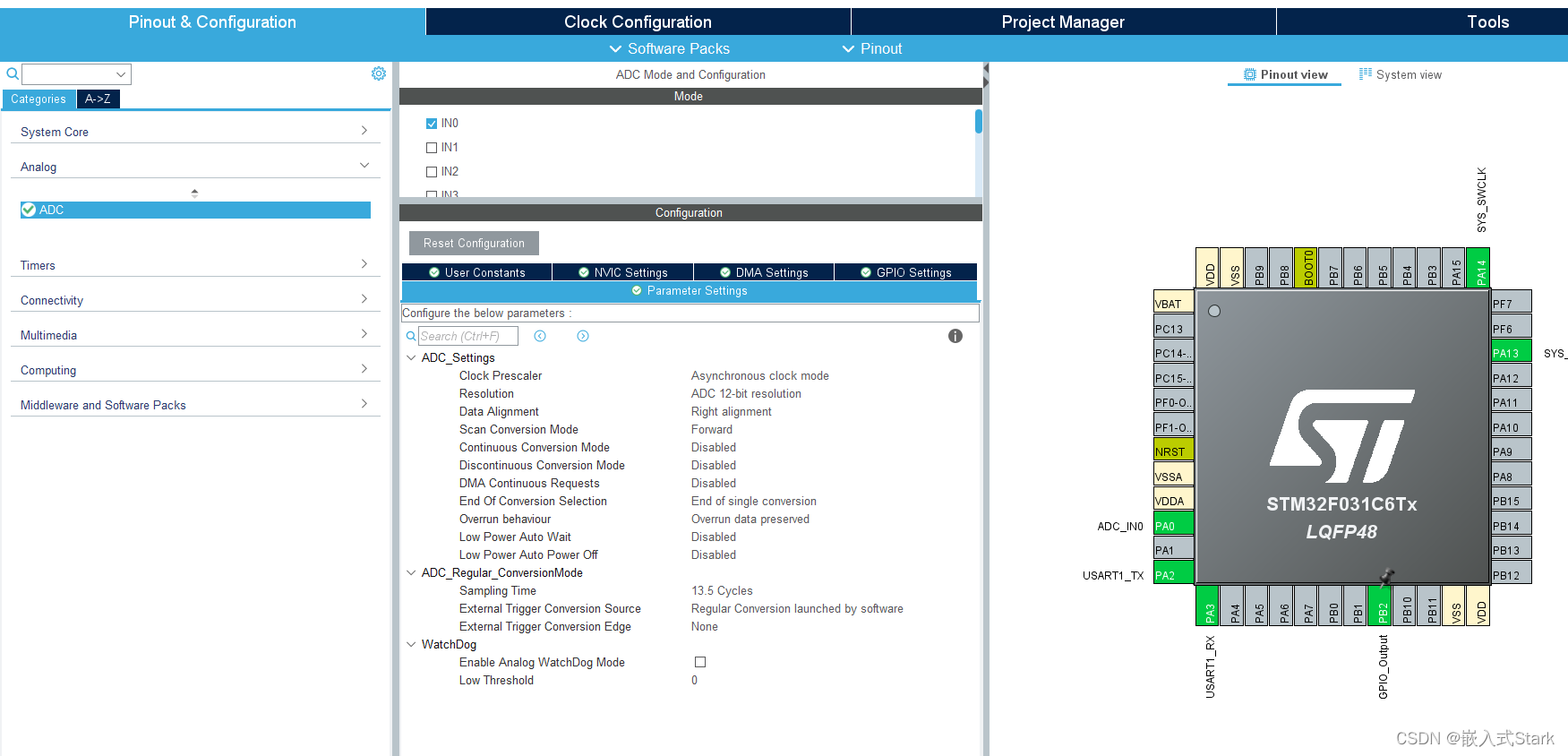Collapse the WatchDog group
Screen dimensions: 1568x756
(x=411, y=644)
